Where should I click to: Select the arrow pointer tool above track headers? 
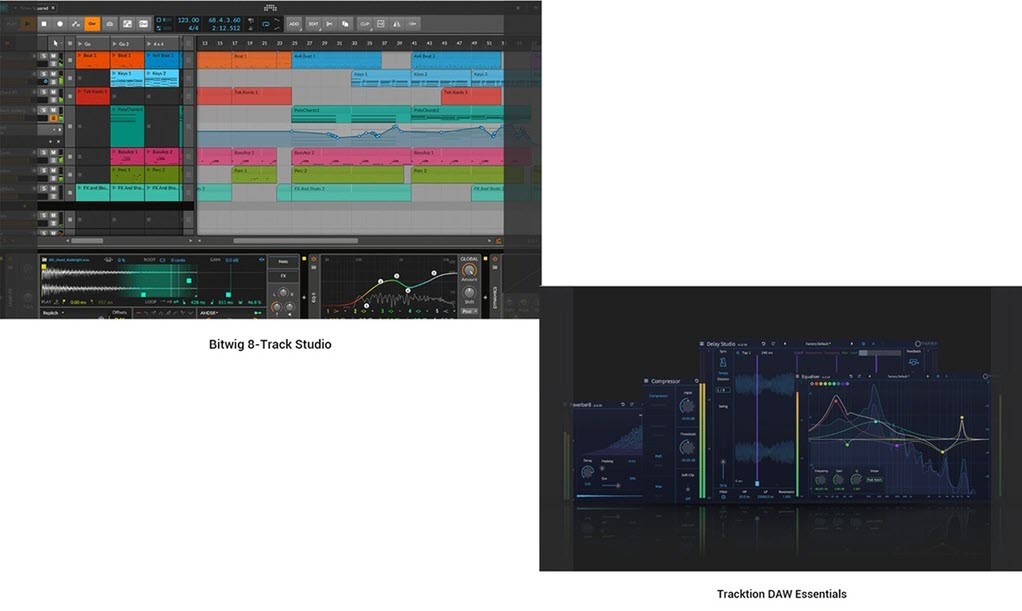[55, 43]
